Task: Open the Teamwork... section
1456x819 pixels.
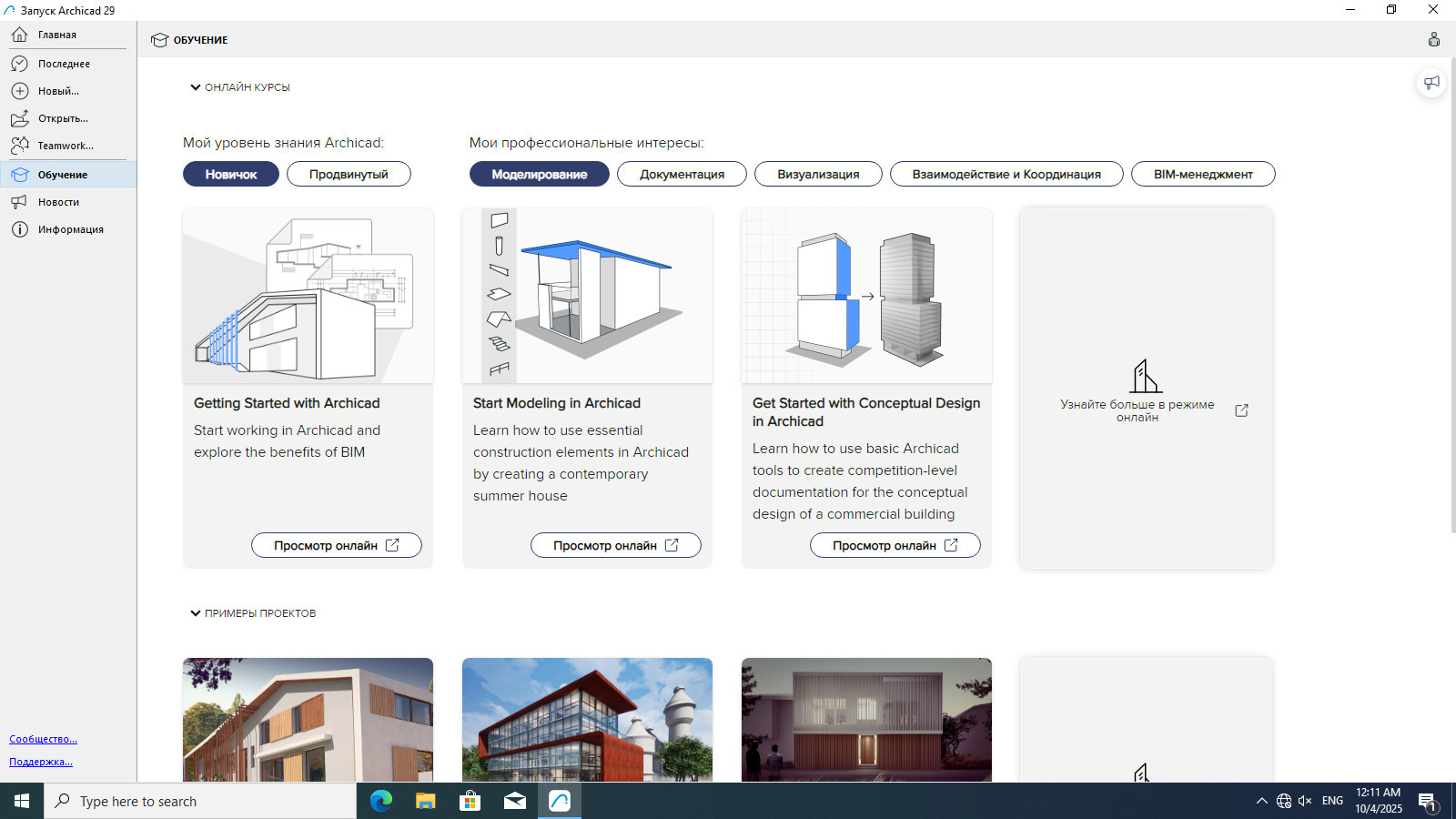Action: 68,146
